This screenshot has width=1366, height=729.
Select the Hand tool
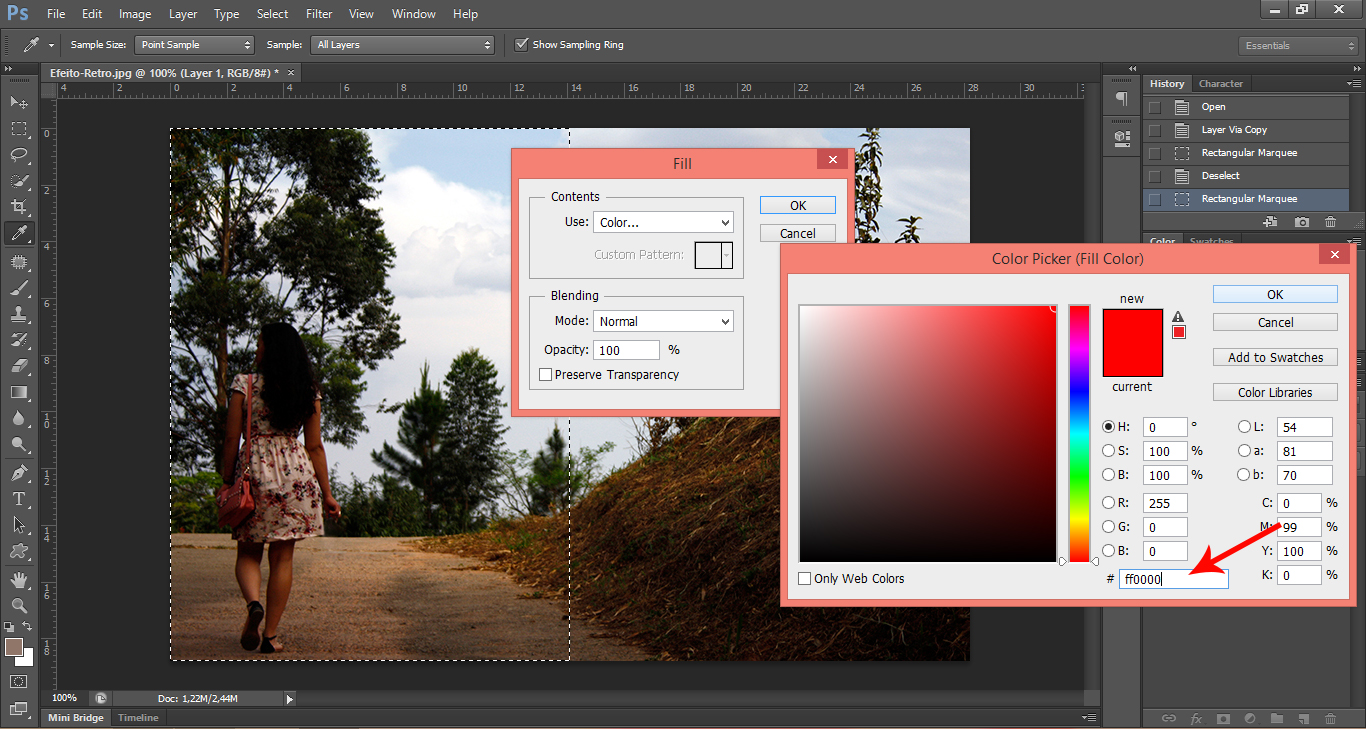pyautogui.click(x=19, y=580)
